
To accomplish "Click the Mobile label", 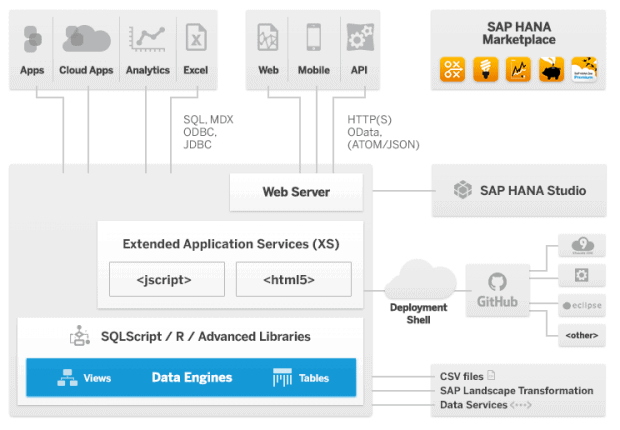I will point(314,70).
